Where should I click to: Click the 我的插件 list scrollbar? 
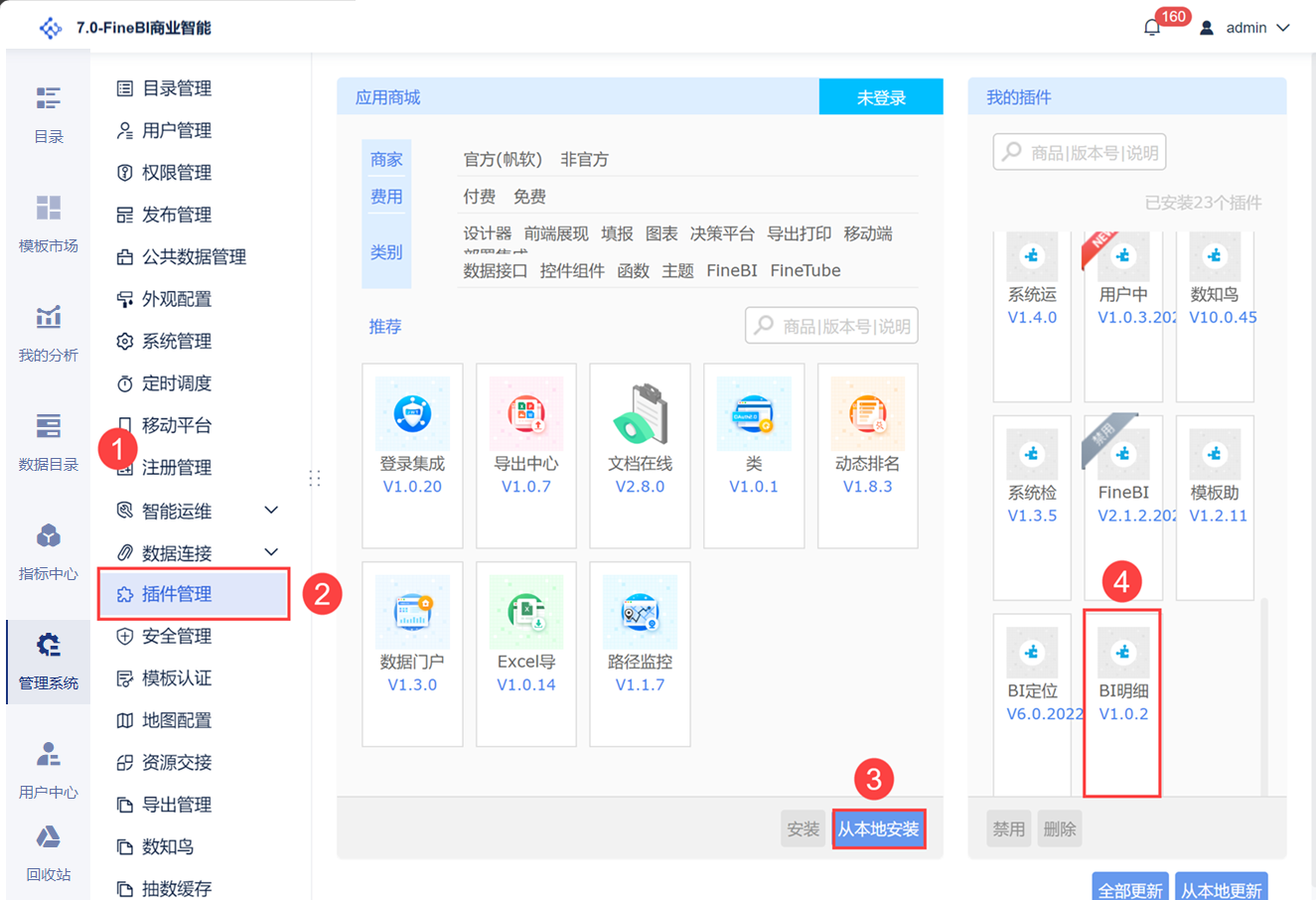[1264, 695]
